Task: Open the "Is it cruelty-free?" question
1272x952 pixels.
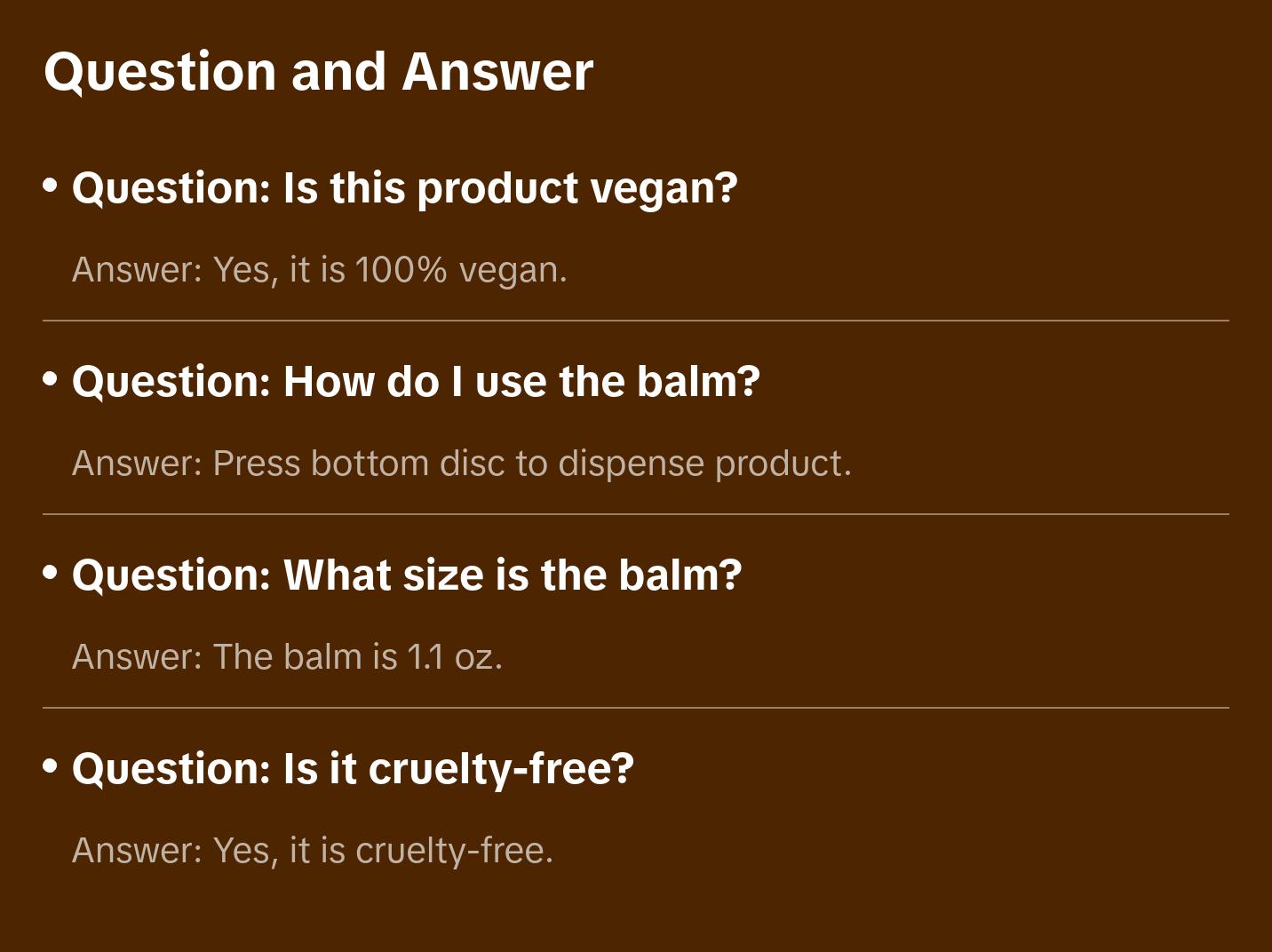Action: [x=353, y=769]
